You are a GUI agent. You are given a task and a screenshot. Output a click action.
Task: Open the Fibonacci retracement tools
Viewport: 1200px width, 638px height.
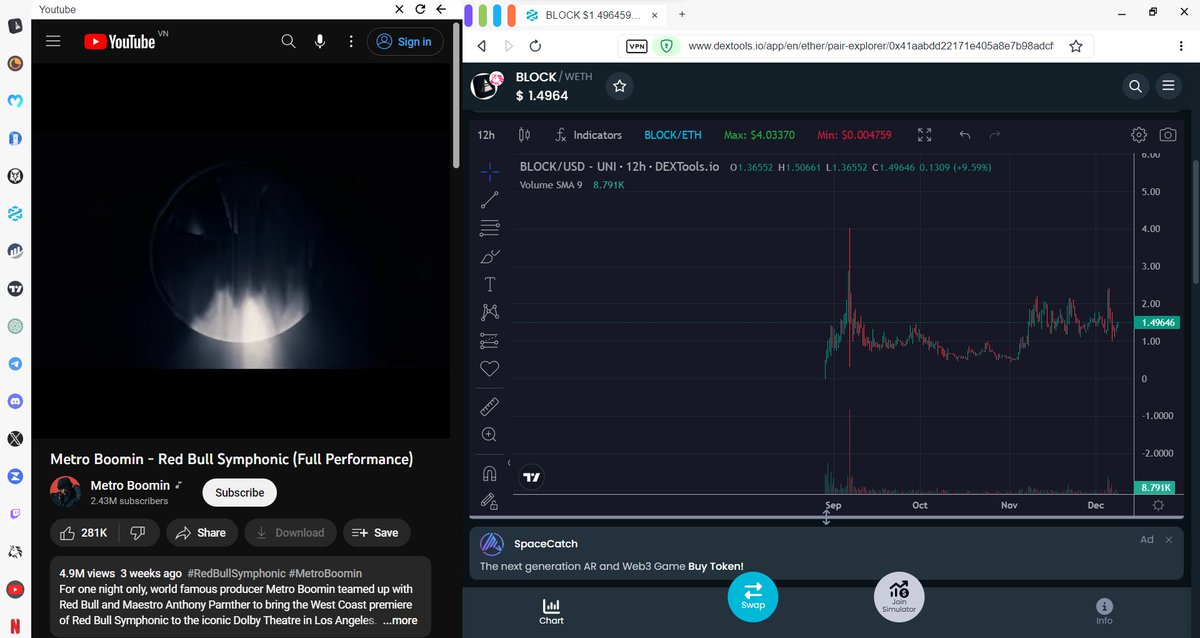[490, 228]
